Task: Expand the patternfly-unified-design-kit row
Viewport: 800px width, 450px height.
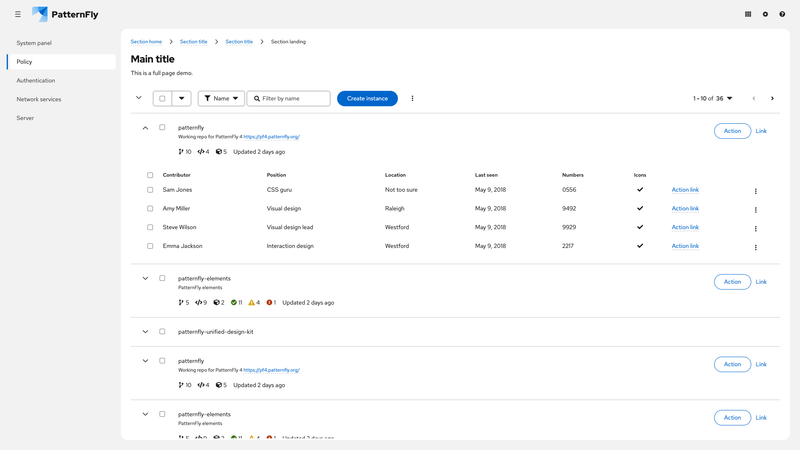Action: tap(145, 332)
